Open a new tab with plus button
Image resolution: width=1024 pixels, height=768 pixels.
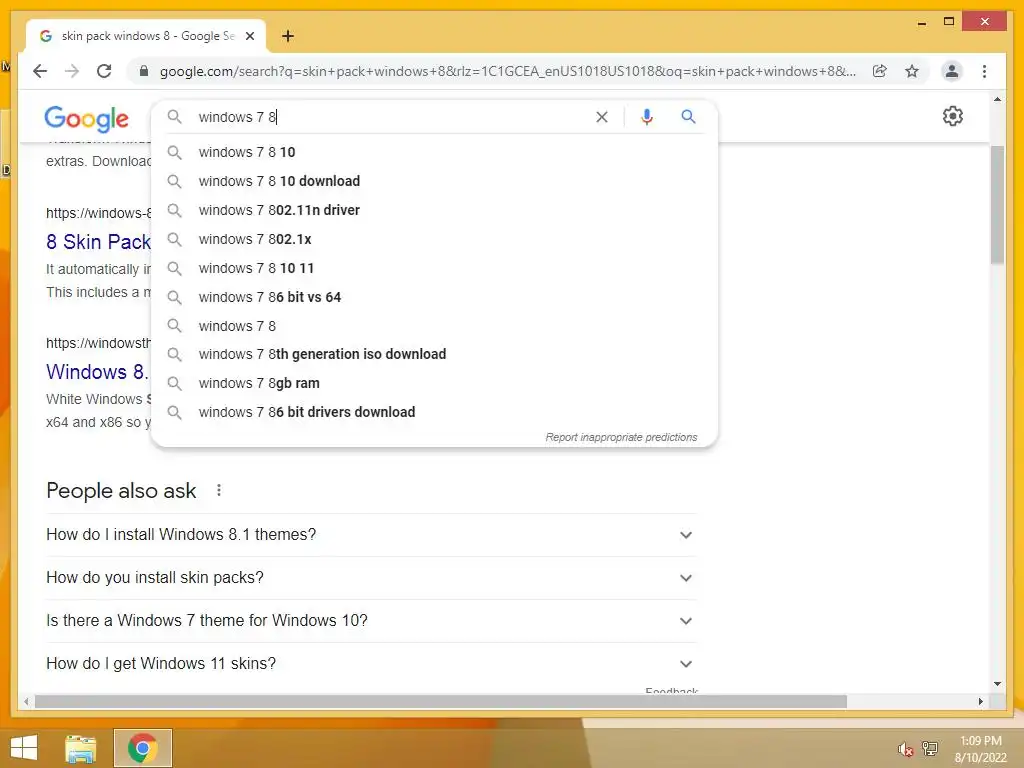coord(288,36)
